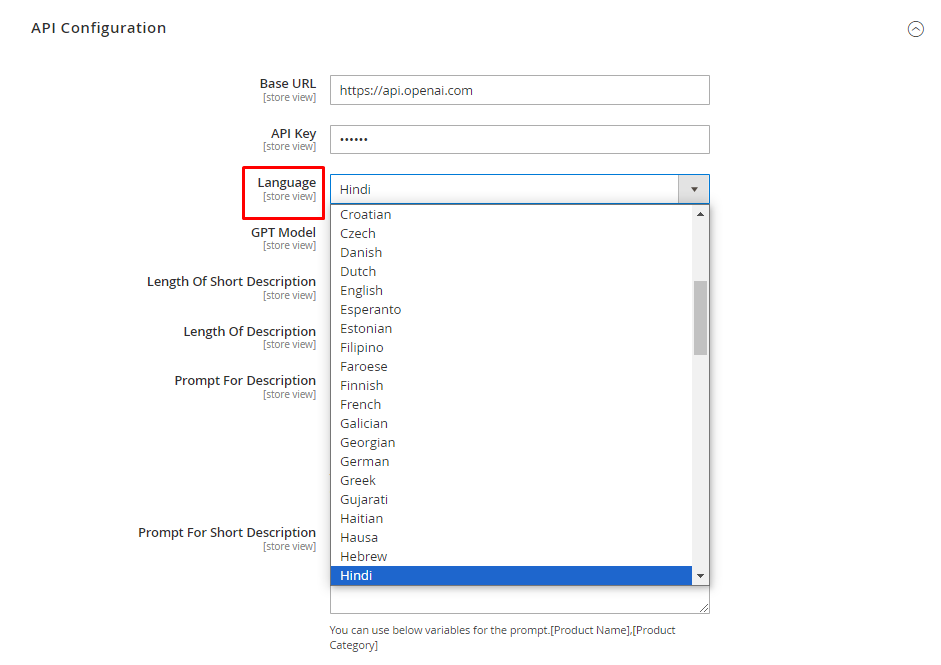This screenshot has height=665, width=941.
Task: Collapse the API Configuration section
Action: [x=915, y=29]
